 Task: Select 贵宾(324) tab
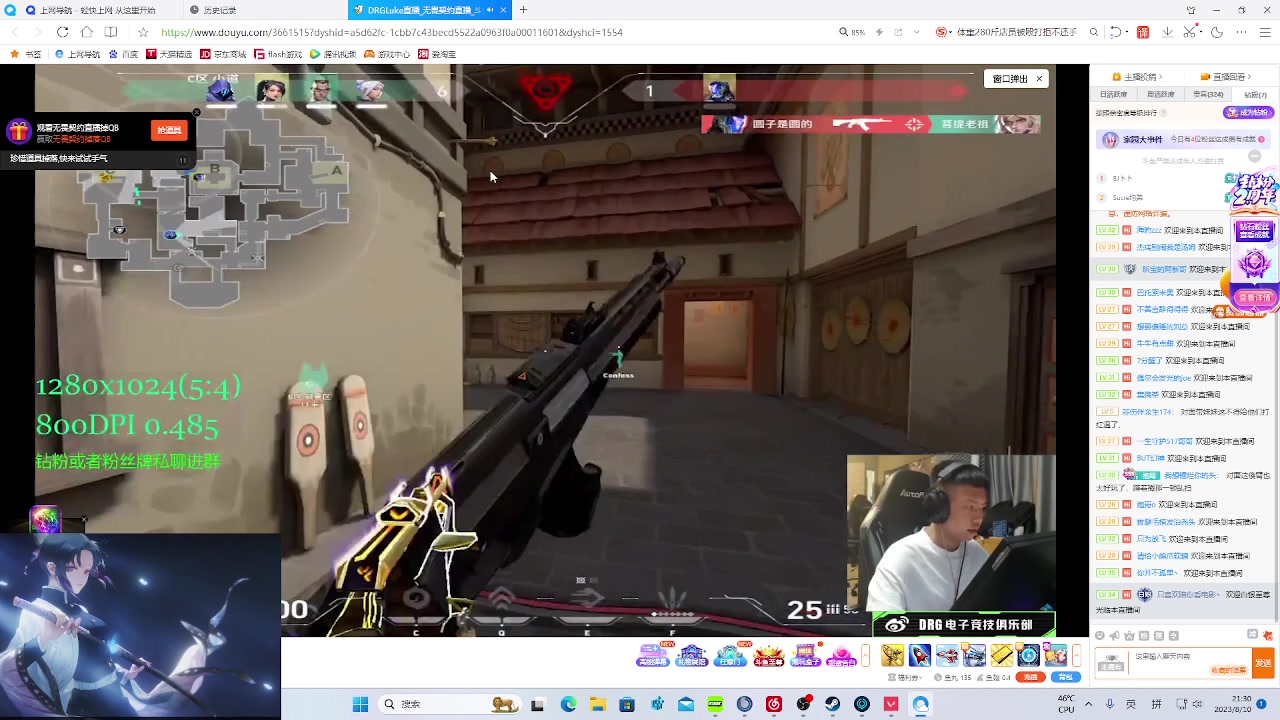[1208, 94]
